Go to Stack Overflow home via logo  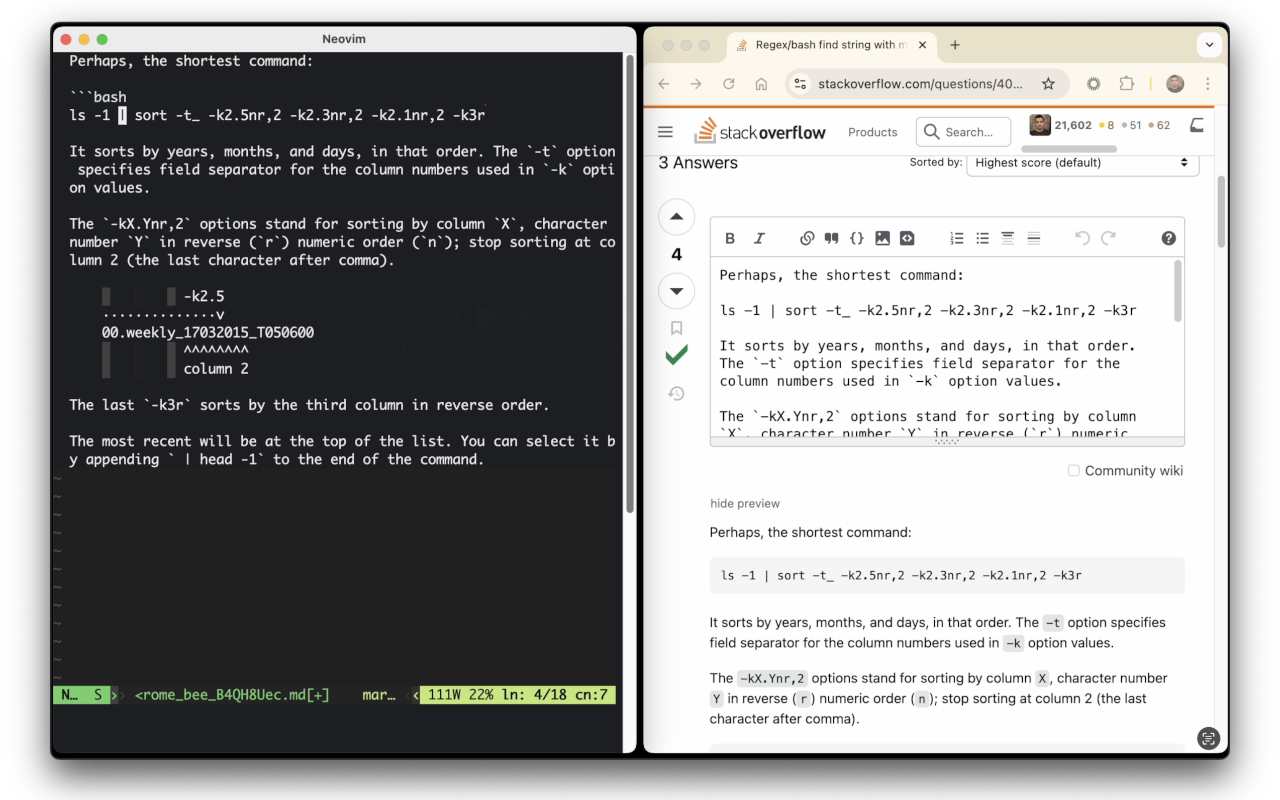[760, 131]
